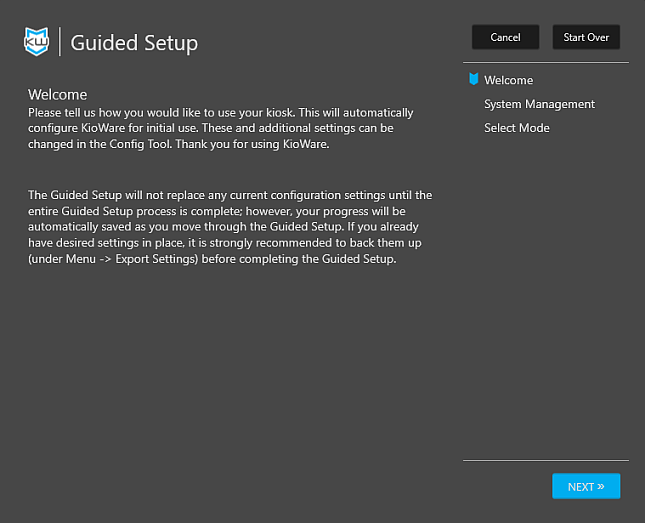The image size is (645, 523).
Task: Open the Select Mode step
Action: point(516,128)
